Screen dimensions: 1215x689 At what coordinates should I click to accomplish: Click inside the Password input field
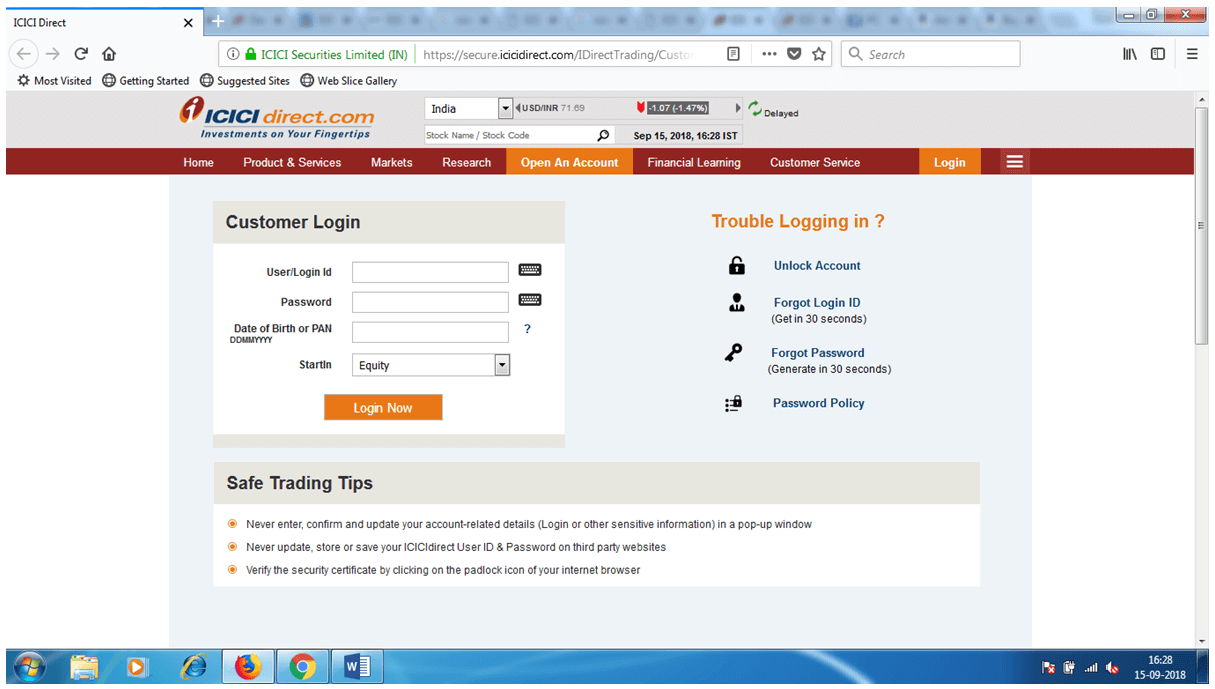(x=430, y=301)
